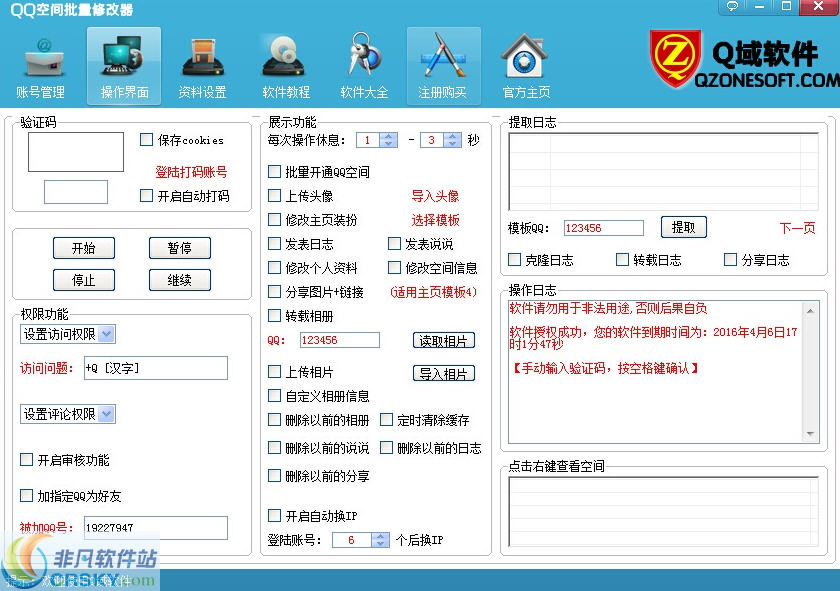Viewport: 840px width, 591px height.
Task: Click the 模板QQ input field
Action: tap(603, 228)
